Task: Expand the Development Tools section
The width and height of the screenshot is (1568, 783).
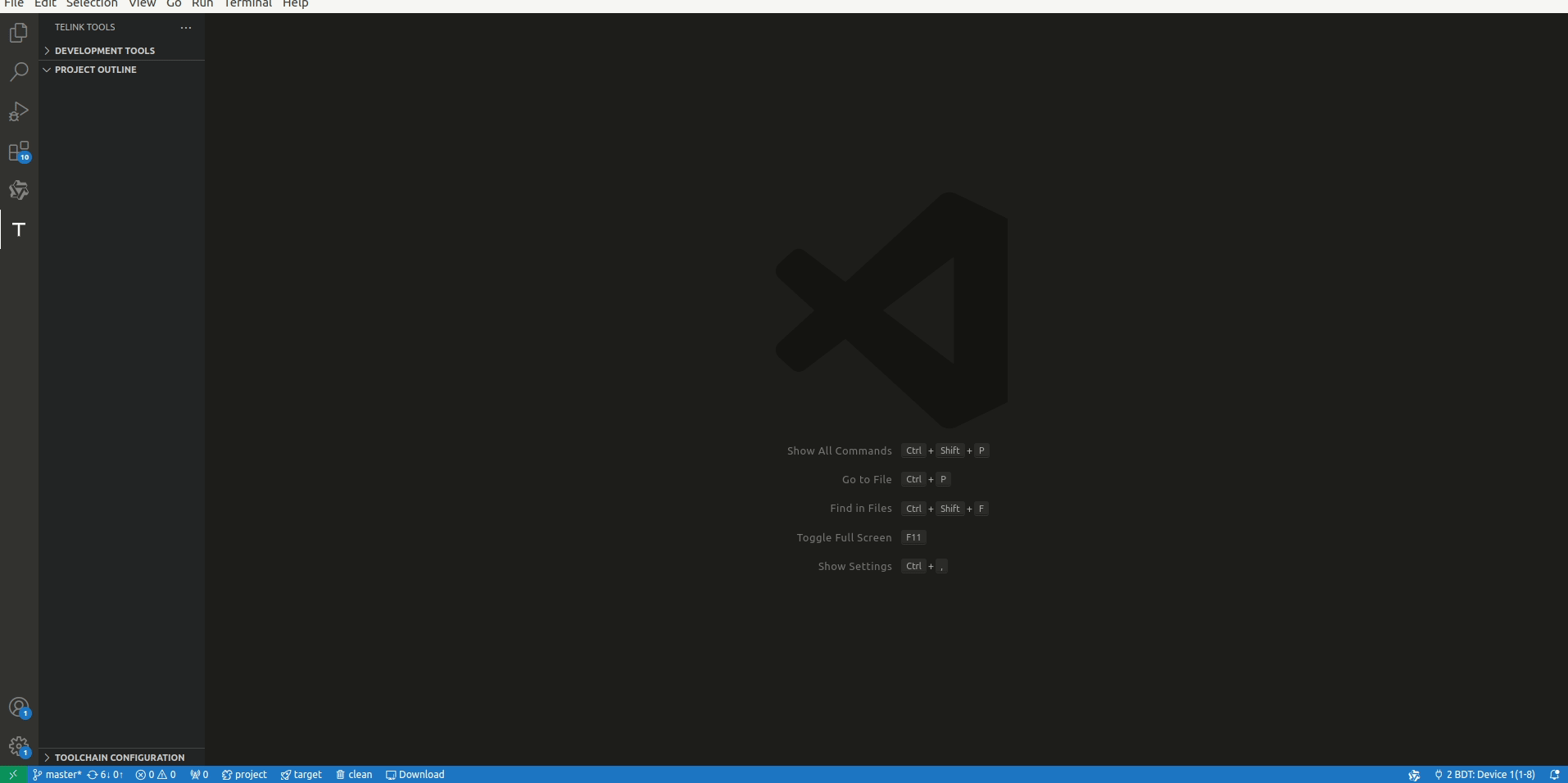Action: point(121,51)
